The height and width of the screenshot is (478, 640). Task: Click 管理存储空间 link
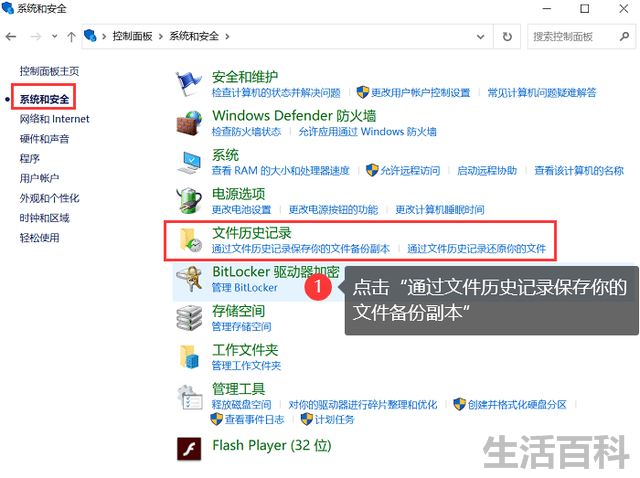[x=241, y=327]
